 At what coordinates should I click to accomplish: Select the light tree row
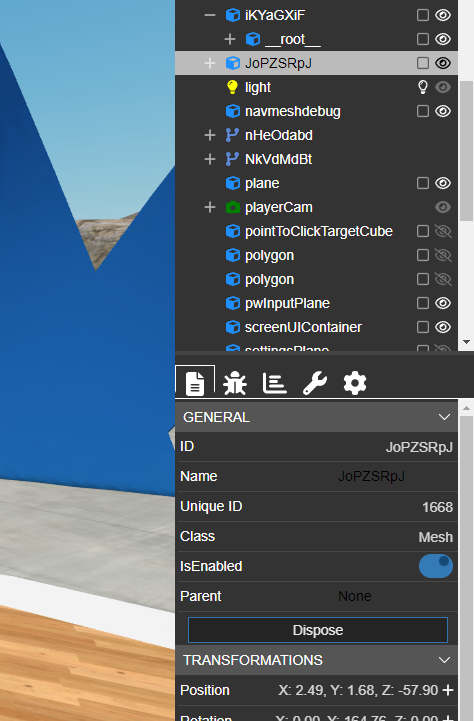pos(316,87)
